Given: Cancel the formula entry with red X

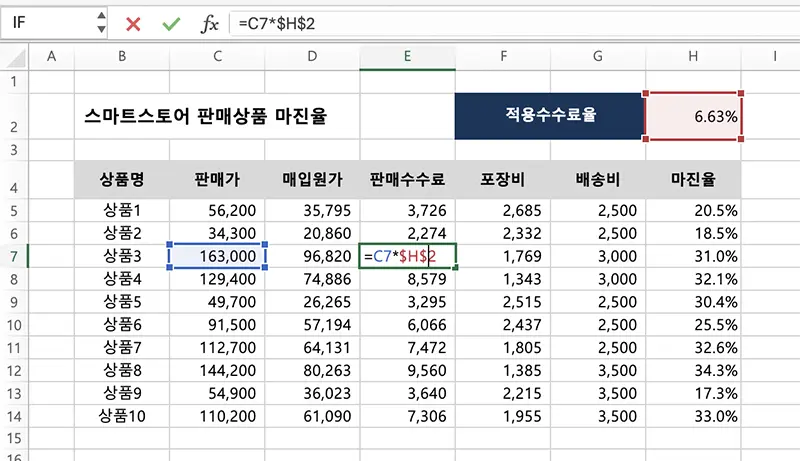Looking at the screenshot, I should 133,23.
